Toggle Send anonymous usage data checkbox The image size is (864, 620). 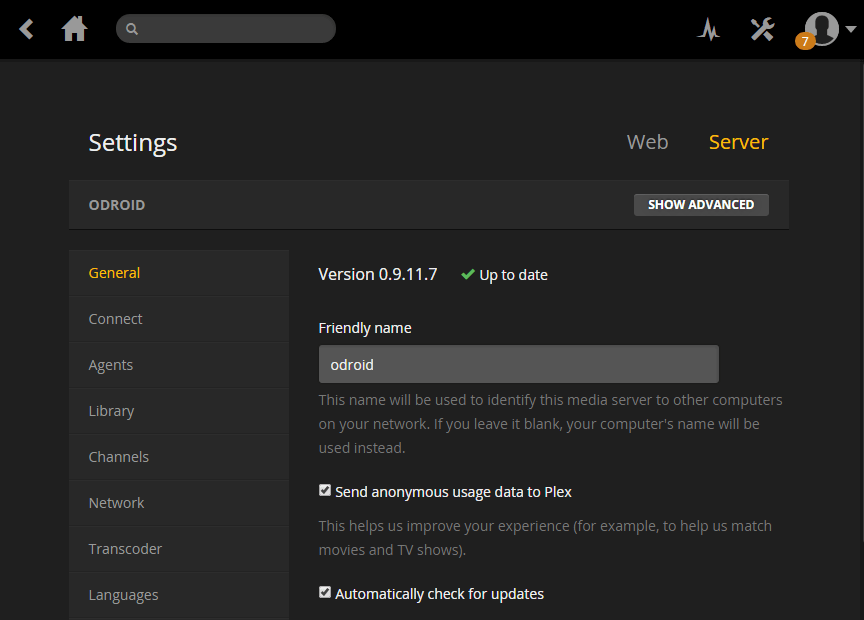[x=325, y=491]
